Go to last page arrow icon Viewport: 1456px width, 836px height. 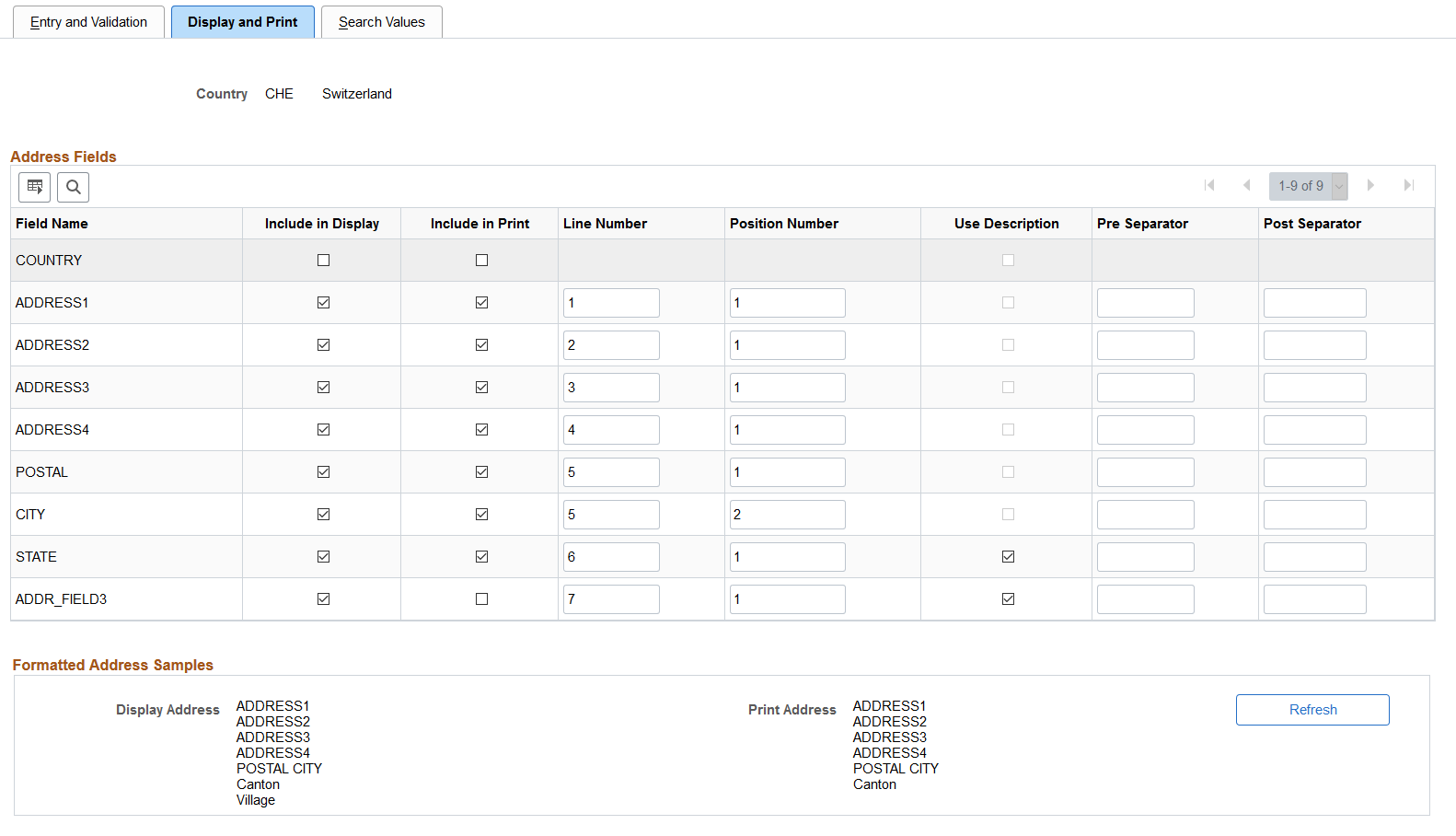[1408, 185]
